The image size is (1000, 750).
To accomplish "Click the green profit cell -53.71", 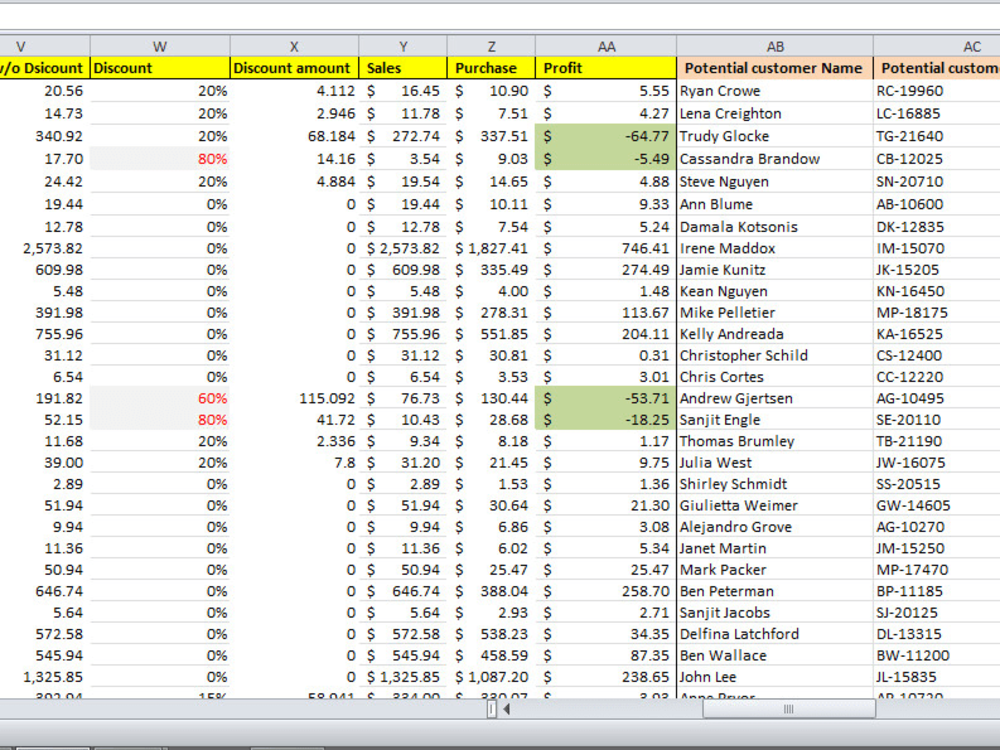I will 606,399.
